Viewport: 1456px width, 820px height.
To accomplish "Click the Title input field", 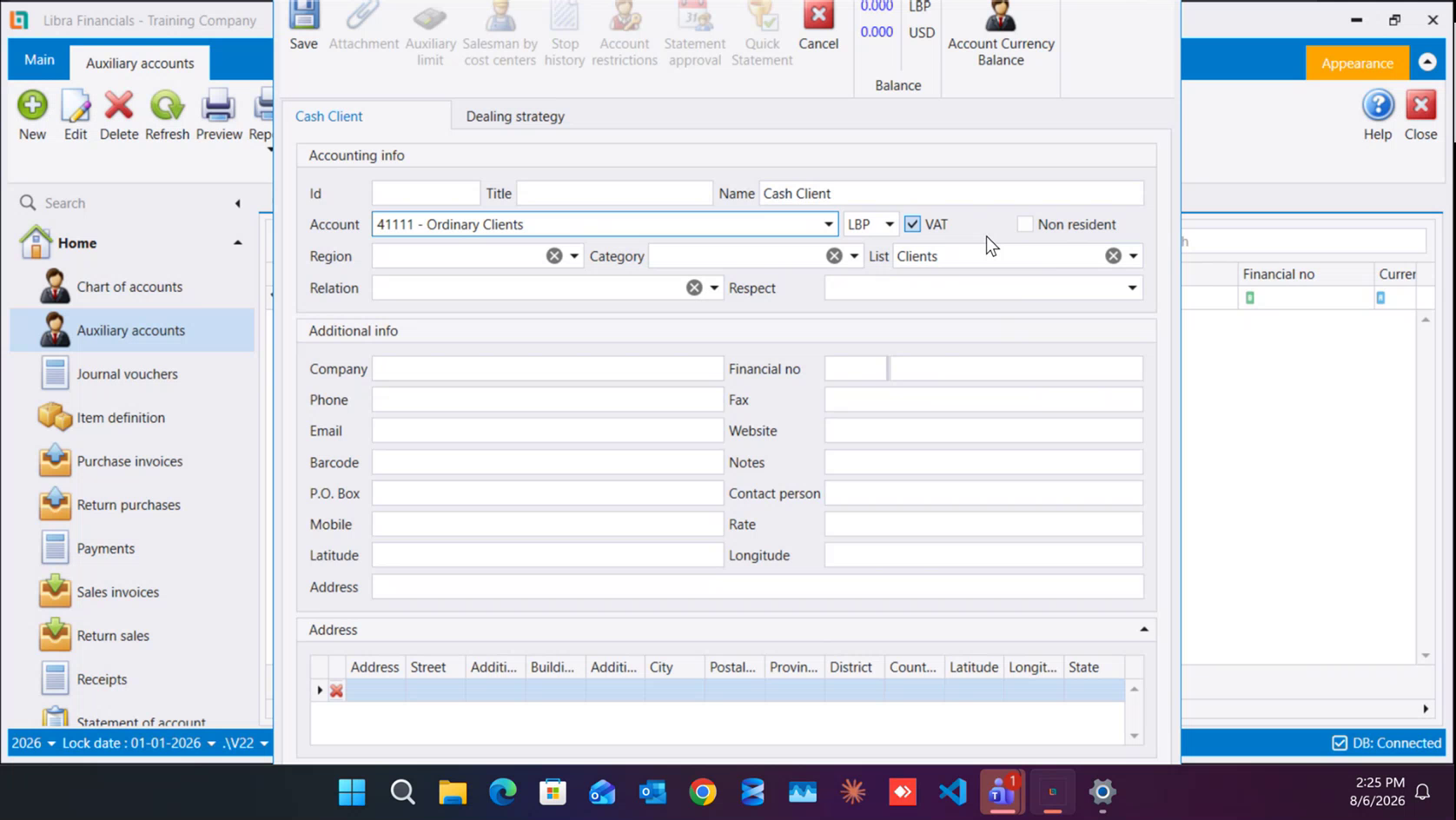I will pos(614,193).
